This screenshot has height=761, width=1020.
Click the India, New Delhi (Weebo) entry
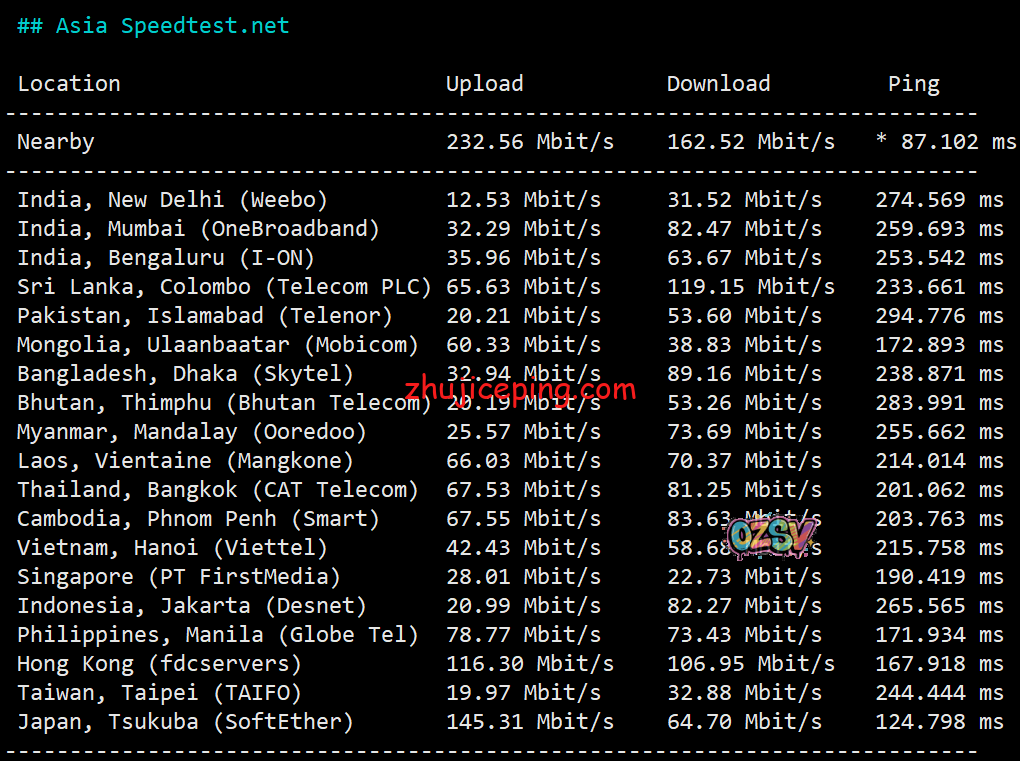click(172, 200)
